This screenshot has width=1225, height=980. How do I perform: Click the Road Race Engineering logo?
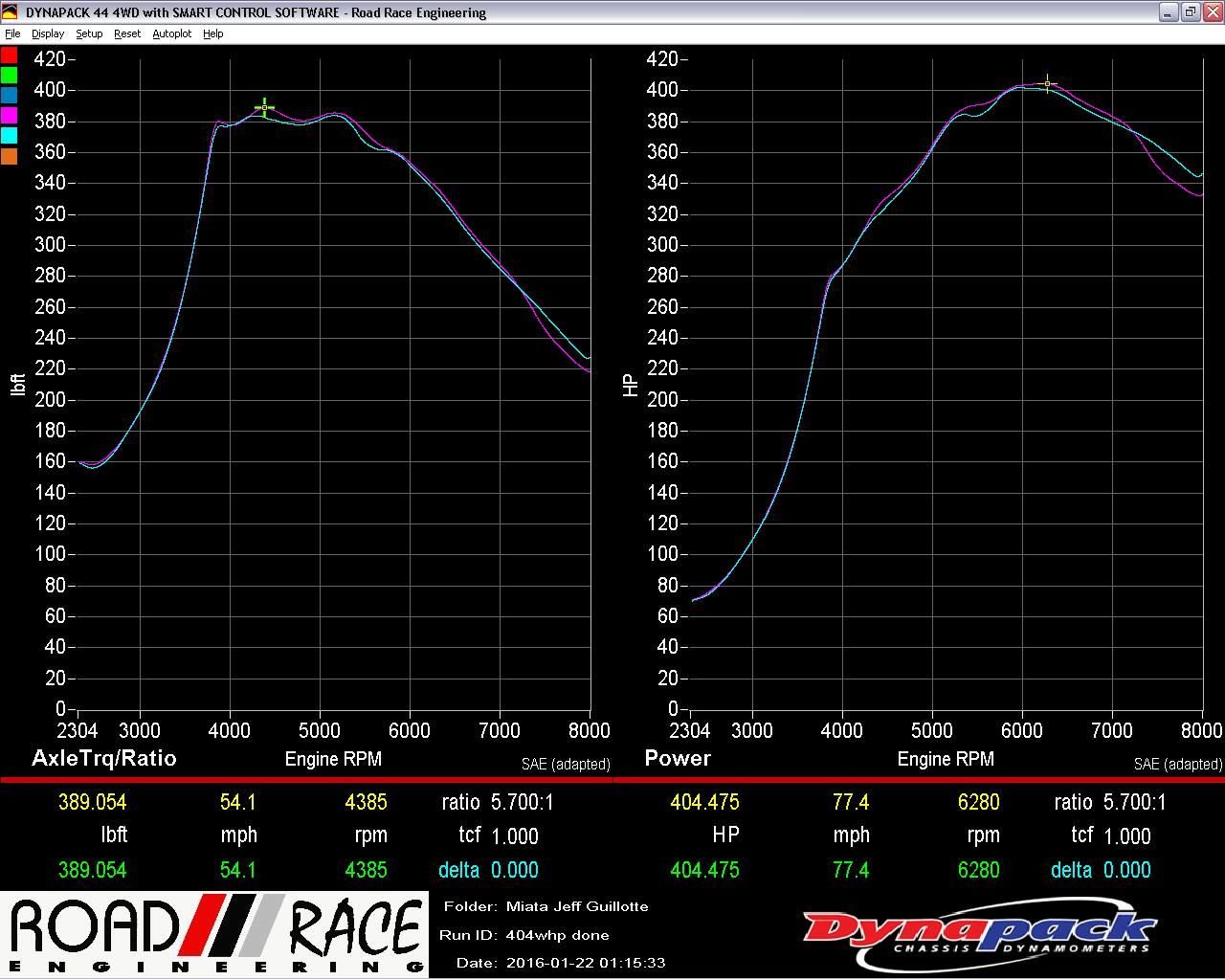tap(214, 935)
